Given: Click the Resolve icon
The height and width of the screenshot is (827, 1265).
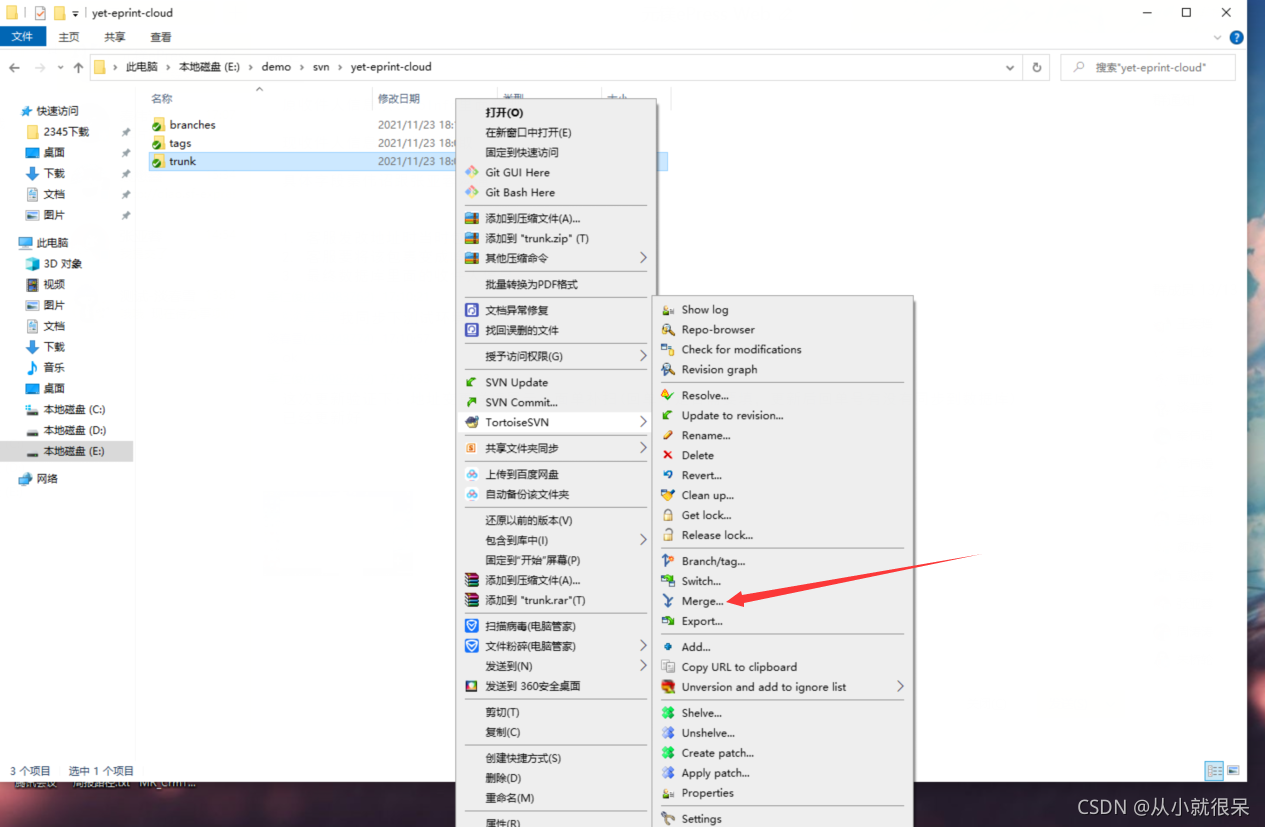Looking at the screenshot, I should click(668, 396).
